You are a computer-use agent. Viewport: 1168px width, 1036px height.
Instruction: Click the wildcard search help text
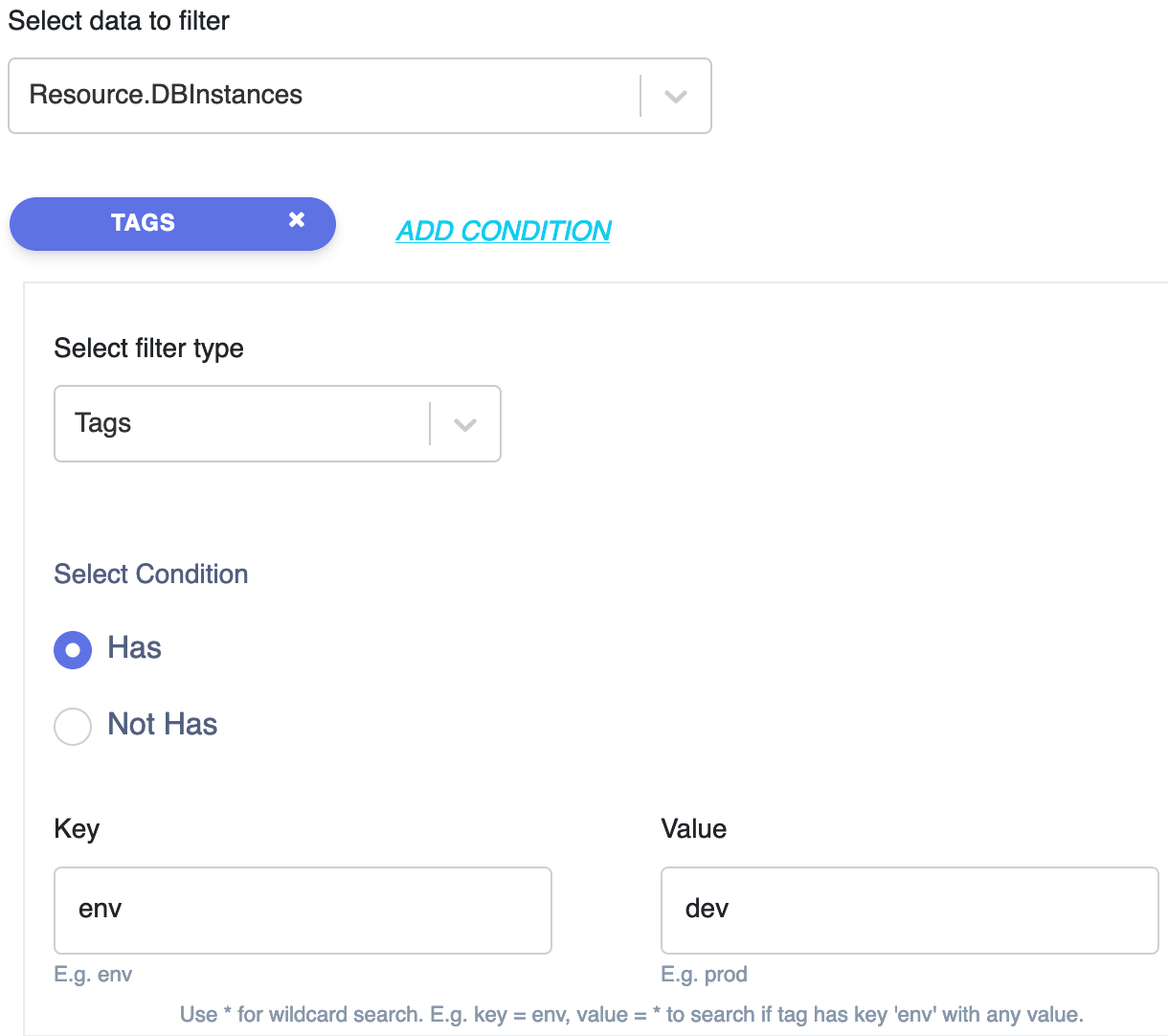pyautogui.click(x=632, y=1014)
